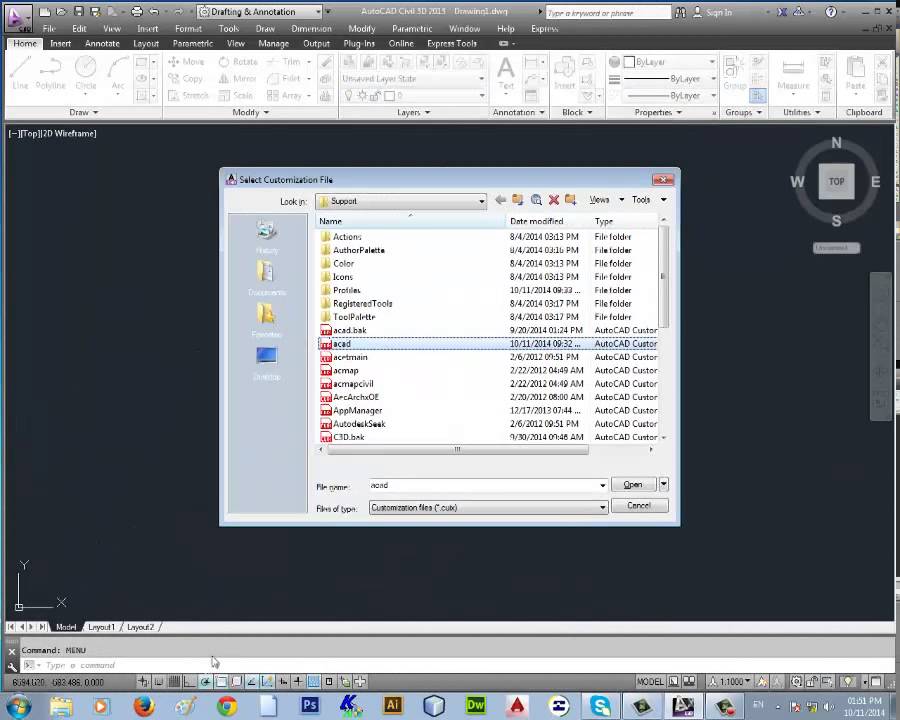This screenshot has width=900, height=720.
Task: Click the Undo arrow in quick access toolbar
Action: pos(154,11)
